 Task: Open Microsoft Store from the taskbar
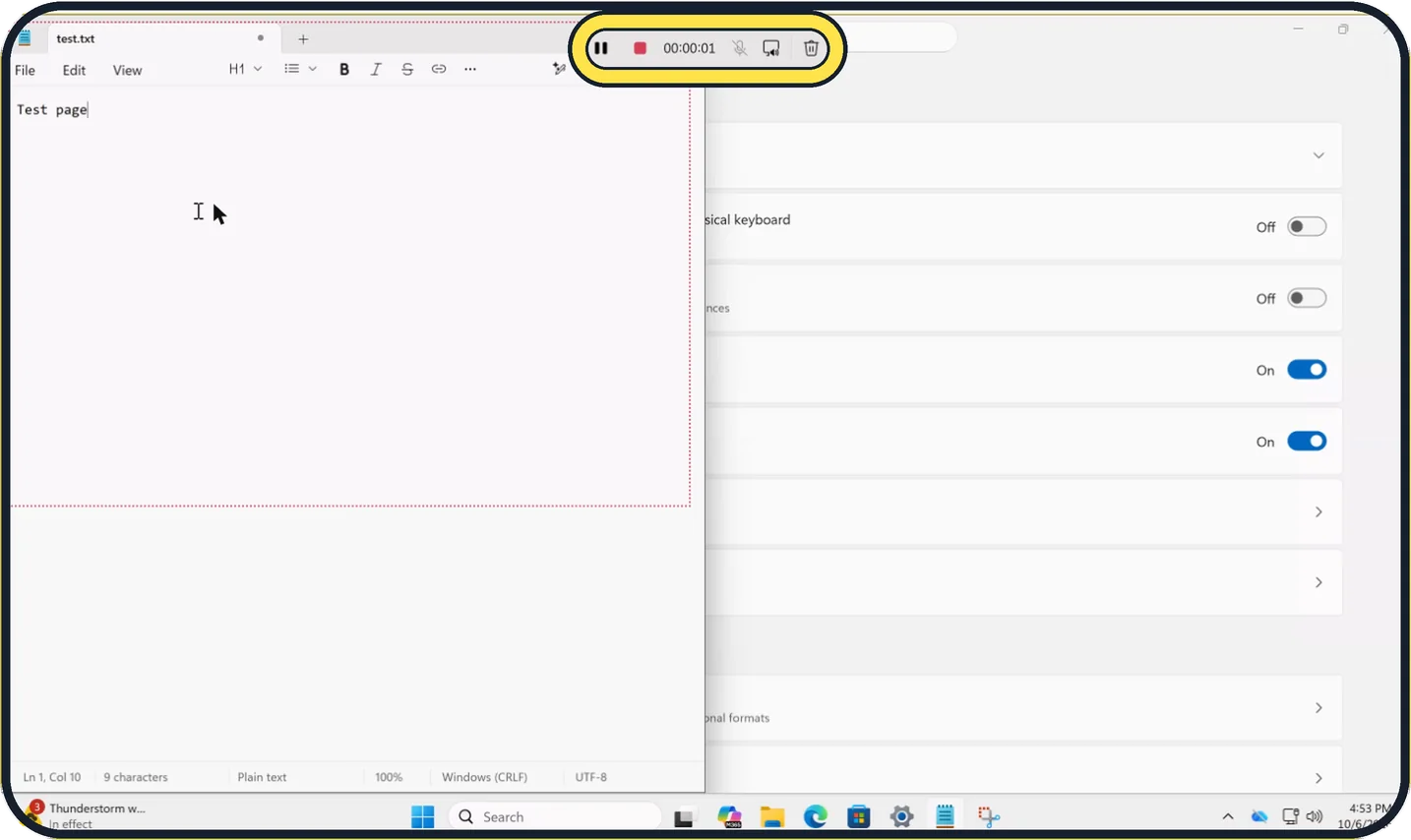[859, 816]
